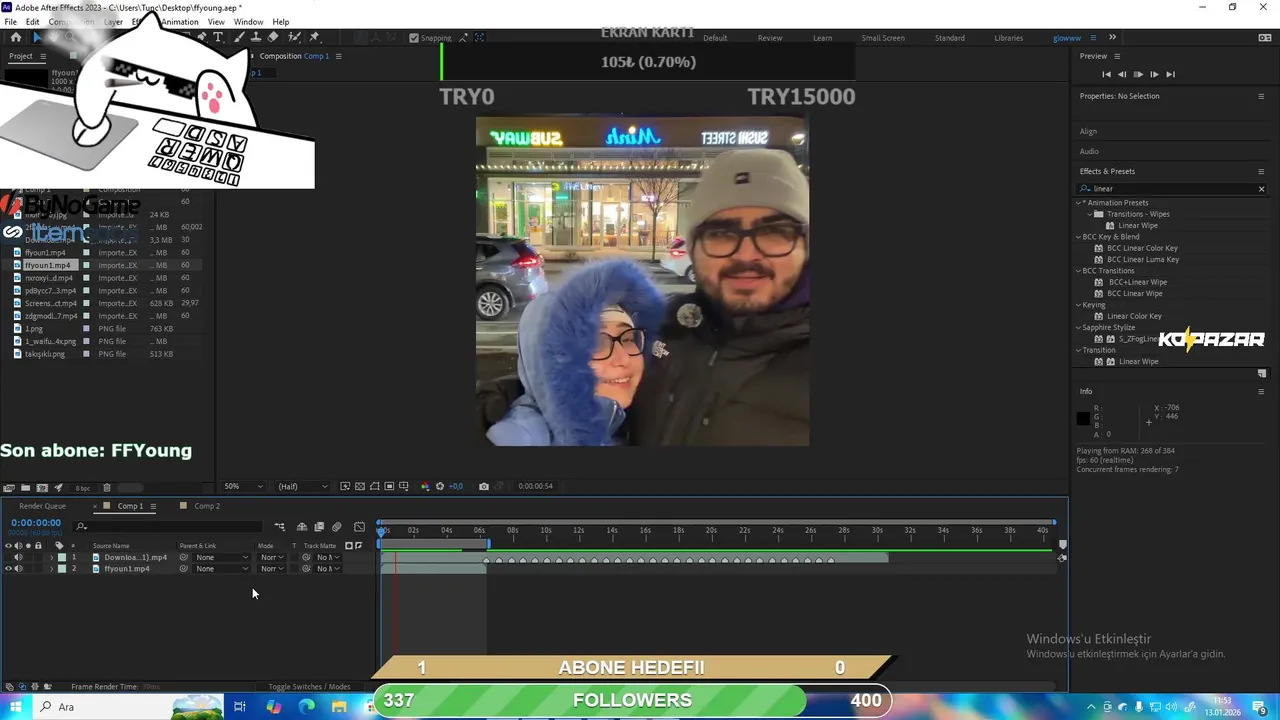1280x720 pixels.
Task: Click the new animation preset icon in Effects panel
Action: point(1261,374)
